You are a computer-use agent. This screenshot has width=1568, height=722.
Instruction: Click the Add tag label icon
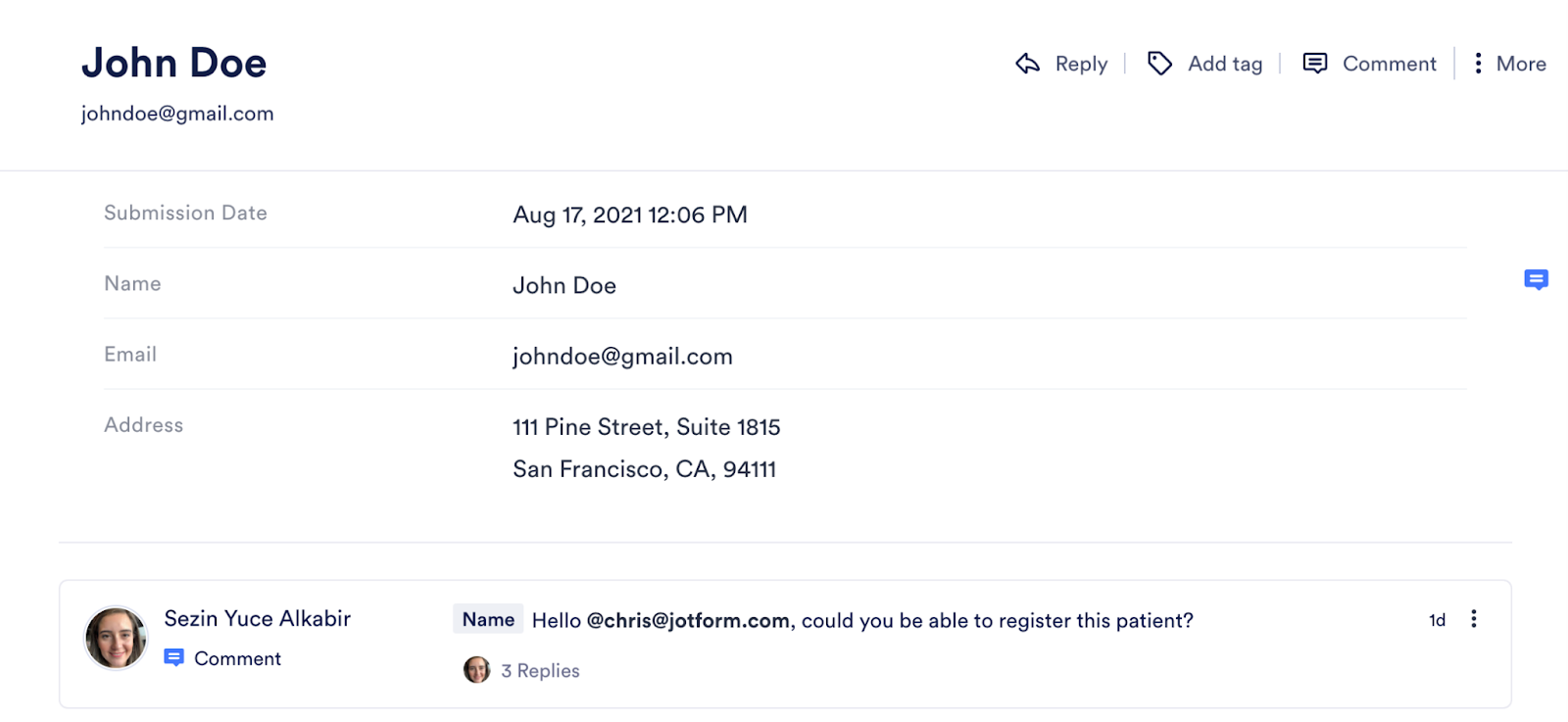click(x=1159, y=64)
